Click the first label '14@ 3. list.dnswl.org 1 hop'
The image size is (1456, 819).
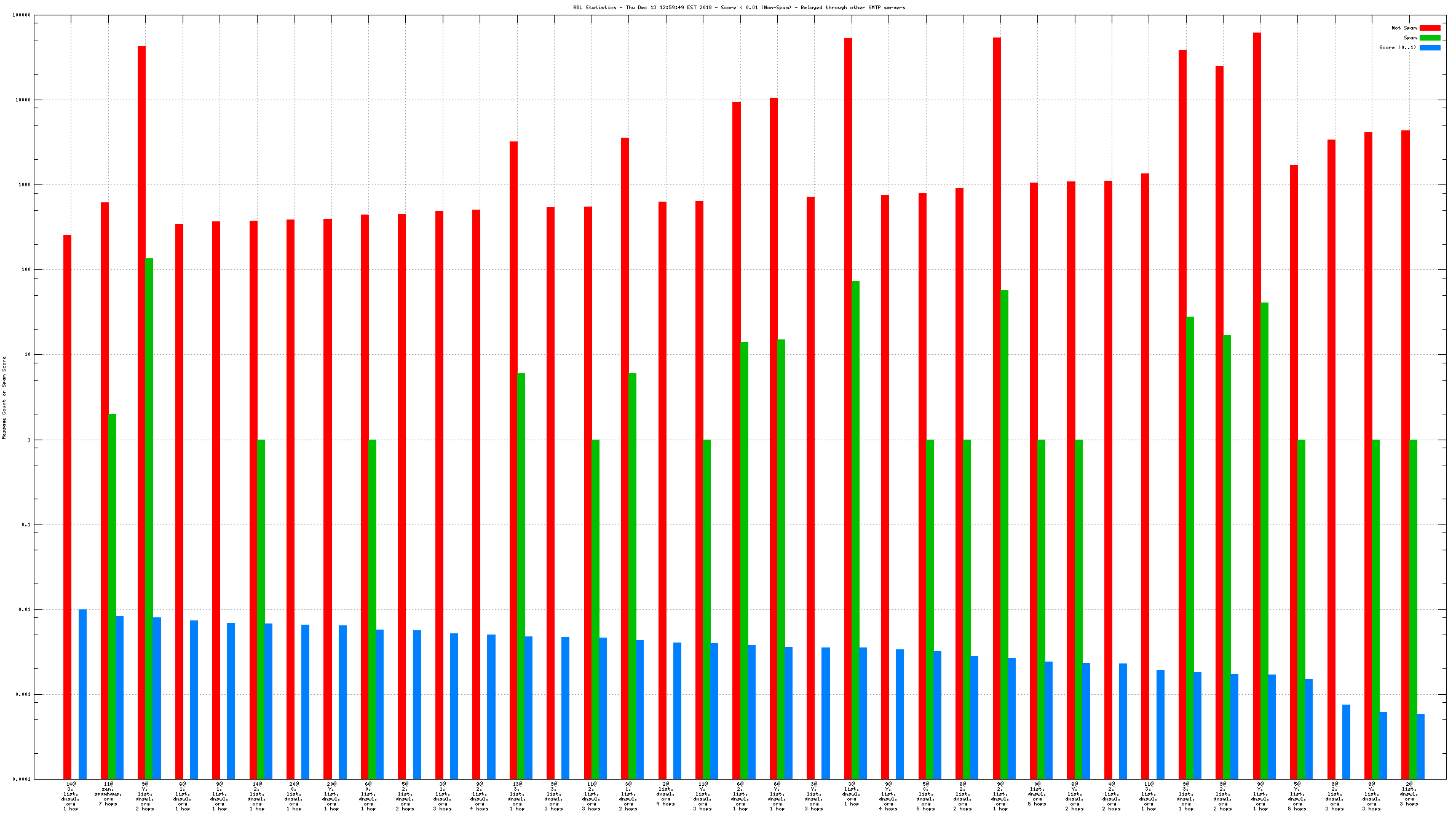(71, 796)
